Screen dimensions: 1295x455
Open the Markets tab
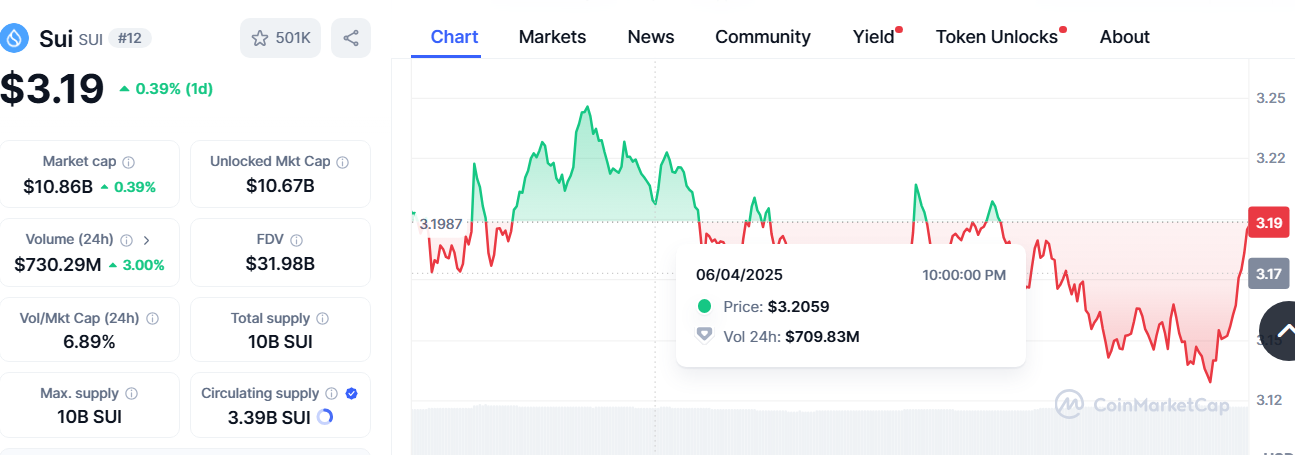pos(552,37)
